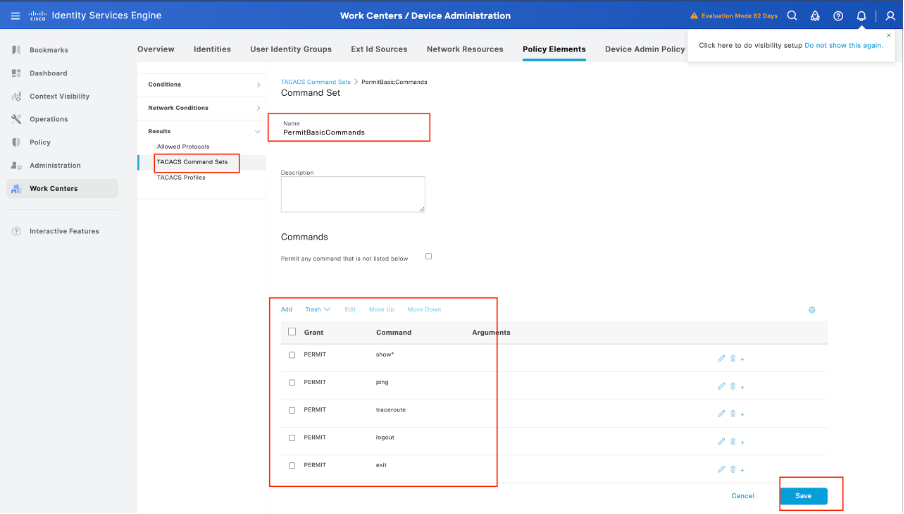Check the ping command row checkbox
904x514 pixels.
tap(292, 383)
